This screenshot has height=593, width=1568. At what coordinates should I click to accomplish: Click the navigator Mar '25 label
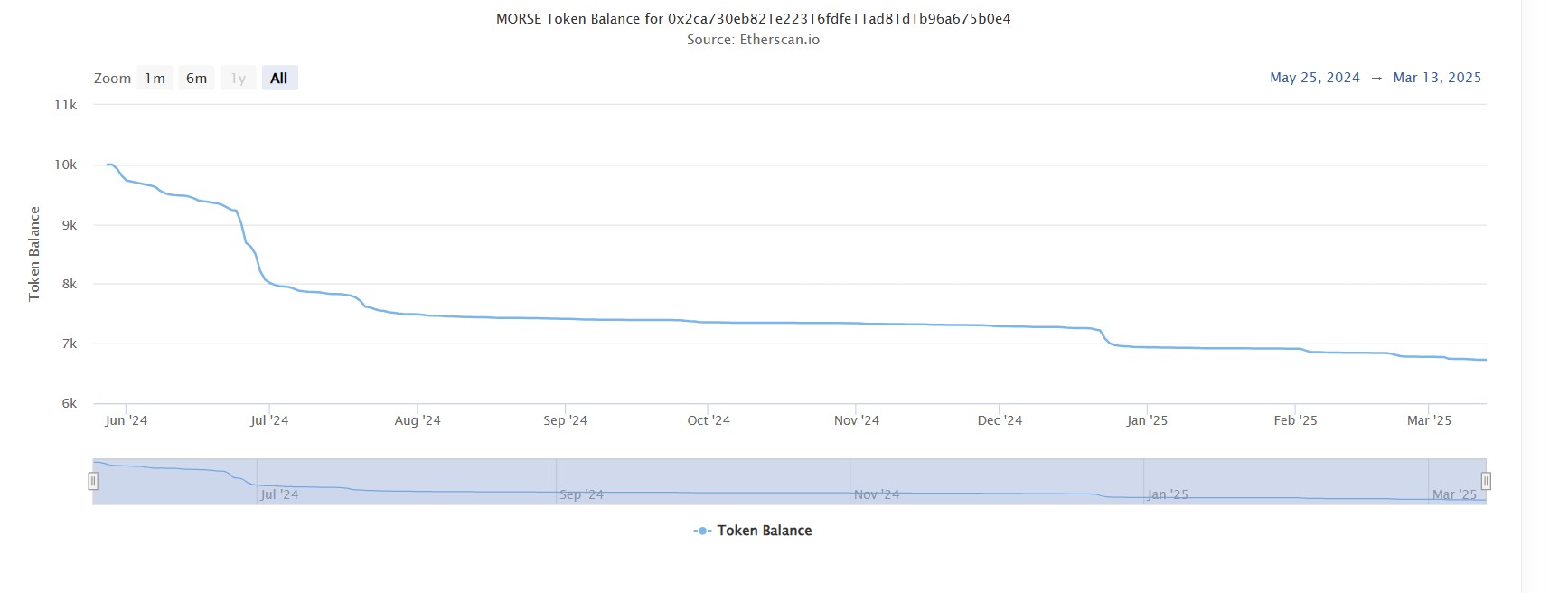coord(1454,494)
